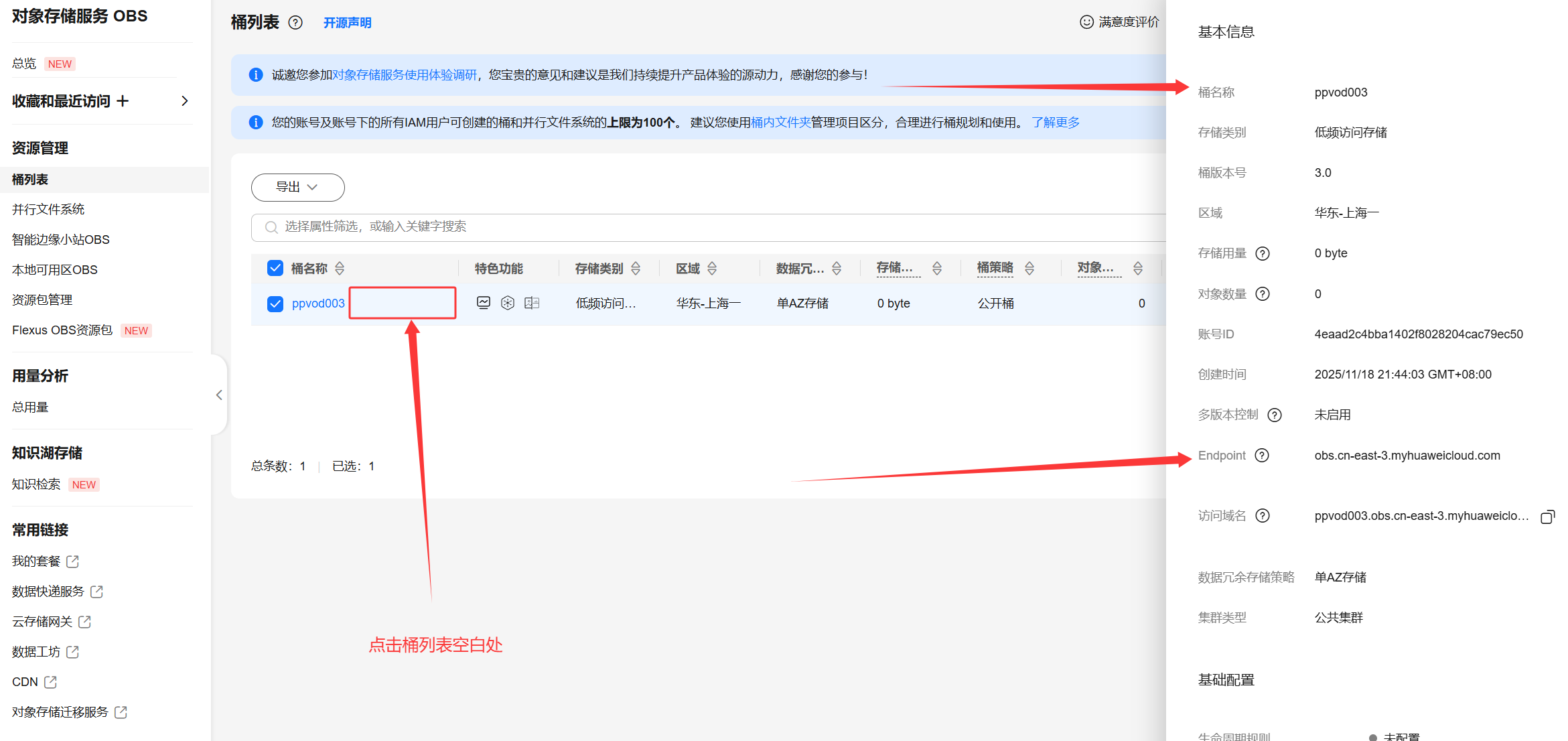Click the hexagon feature icon in ppvod003 row
The image size is (1568, 741).
click(508, 303)
